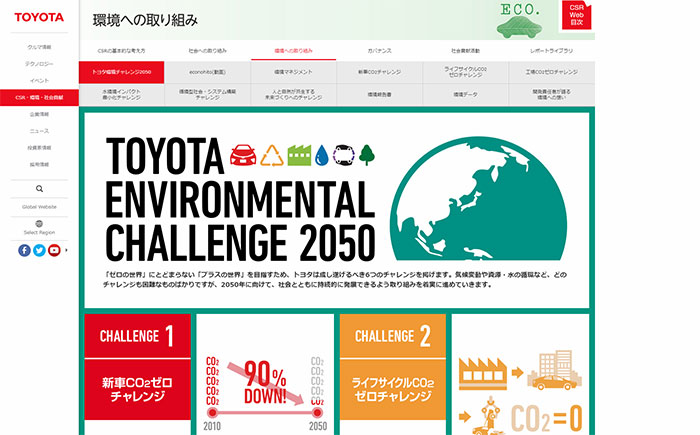Image resolution: width=700 pixels, height=435 pixels.
Task: Open 人と自然が共生する未来づくり item
Action: (293, 94)
